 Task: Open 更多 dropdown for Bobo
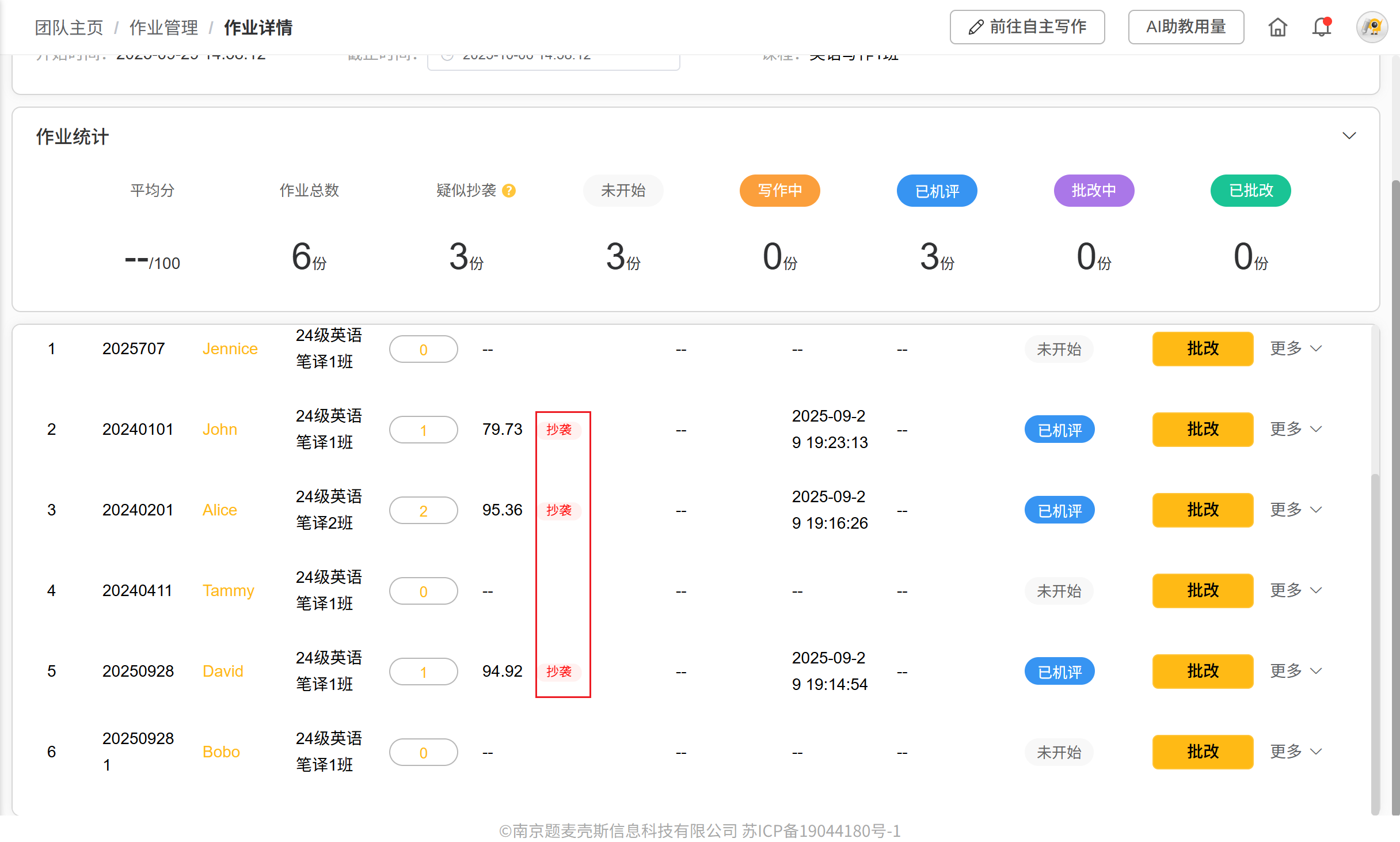tap(1296, 752)
